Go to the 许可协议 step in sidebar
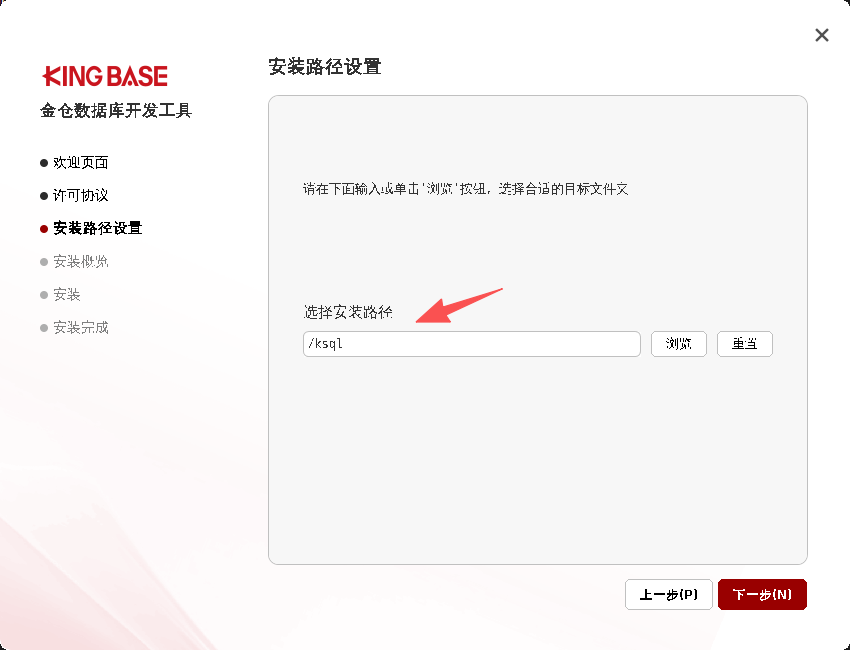The image size is (850, 650). coord(81,195)
